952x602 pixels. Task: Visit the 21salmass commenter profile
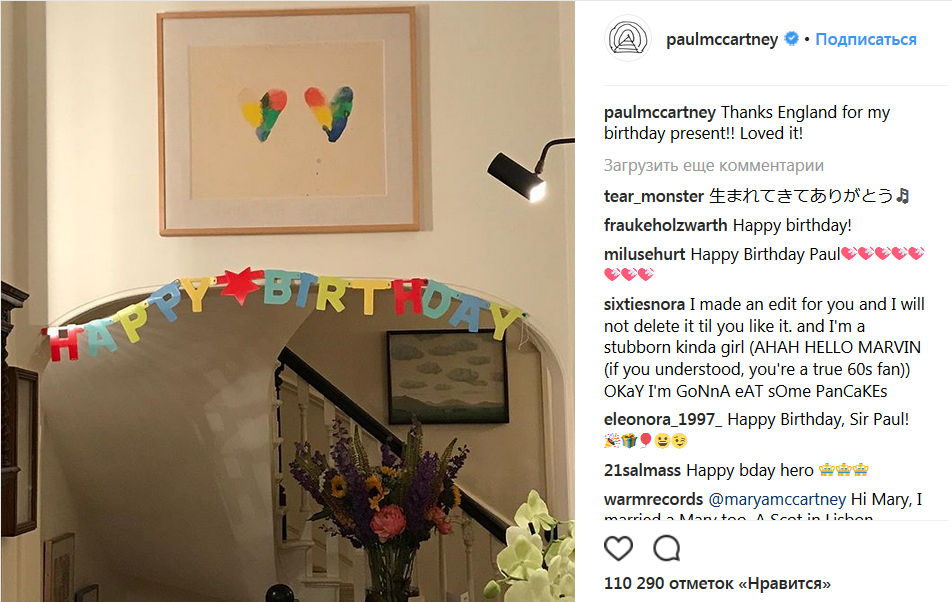[x=643, y=470]
